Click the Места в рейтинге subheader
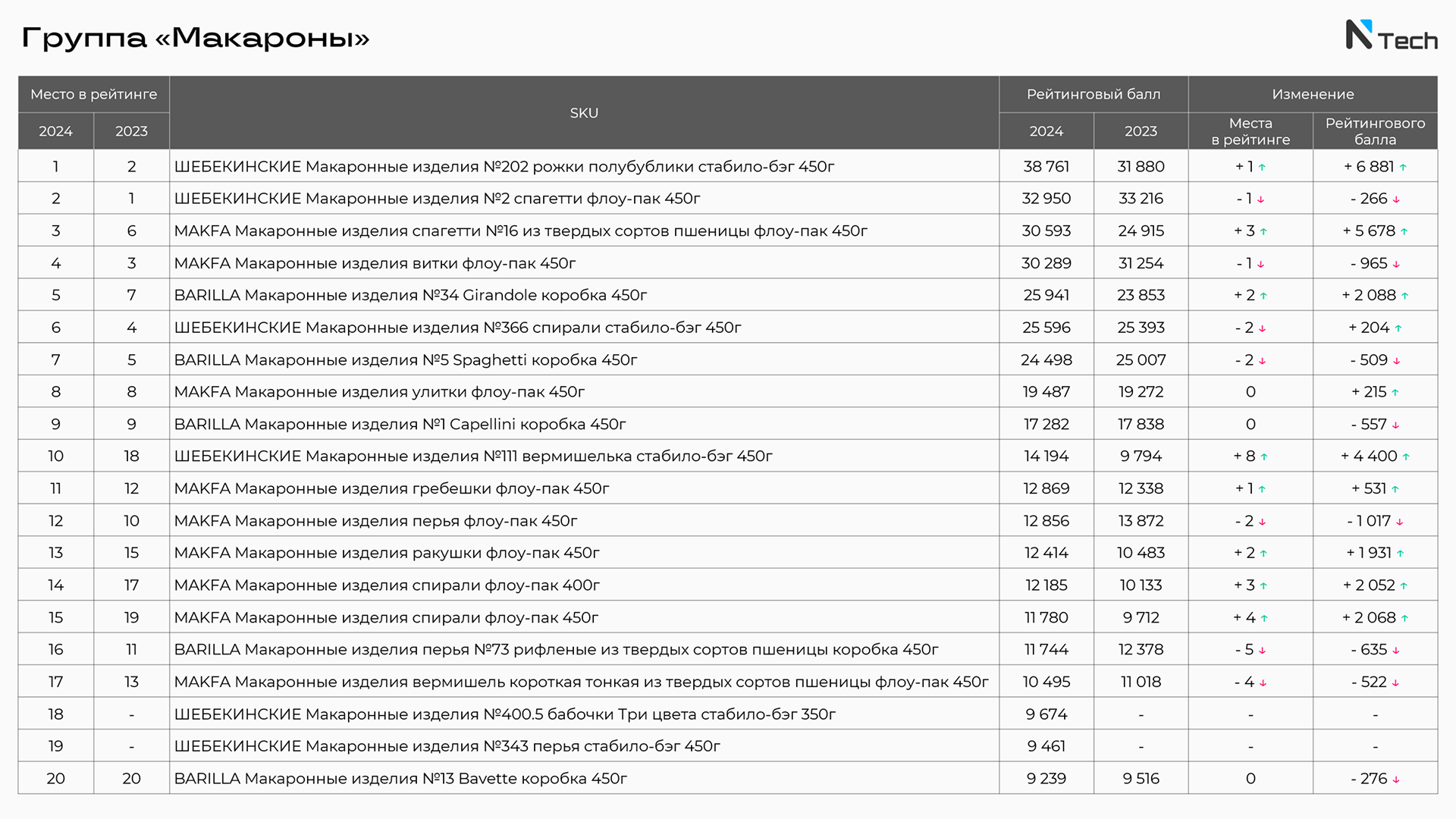 [1250, 131]
